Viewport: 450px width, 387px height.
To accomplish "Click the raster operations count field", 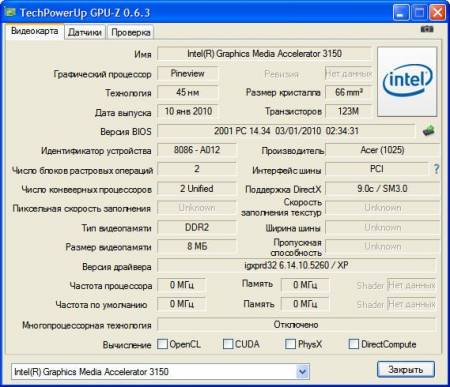I will point(197,169).
